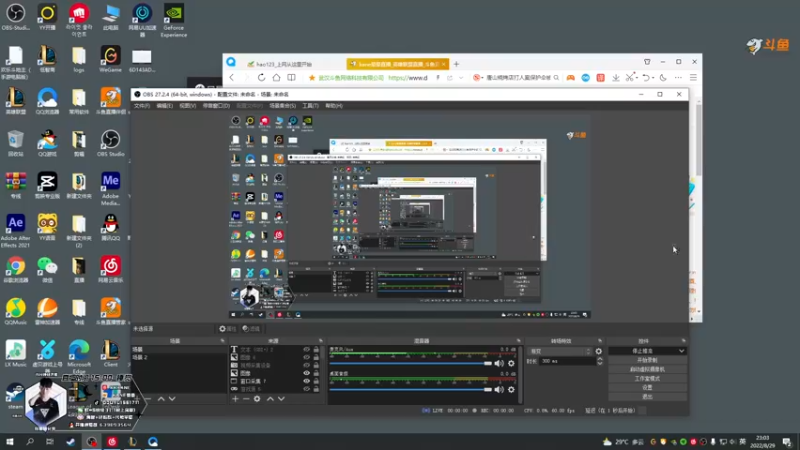Open the QQ浏览器 desktop icon

(x=47, y=101)
